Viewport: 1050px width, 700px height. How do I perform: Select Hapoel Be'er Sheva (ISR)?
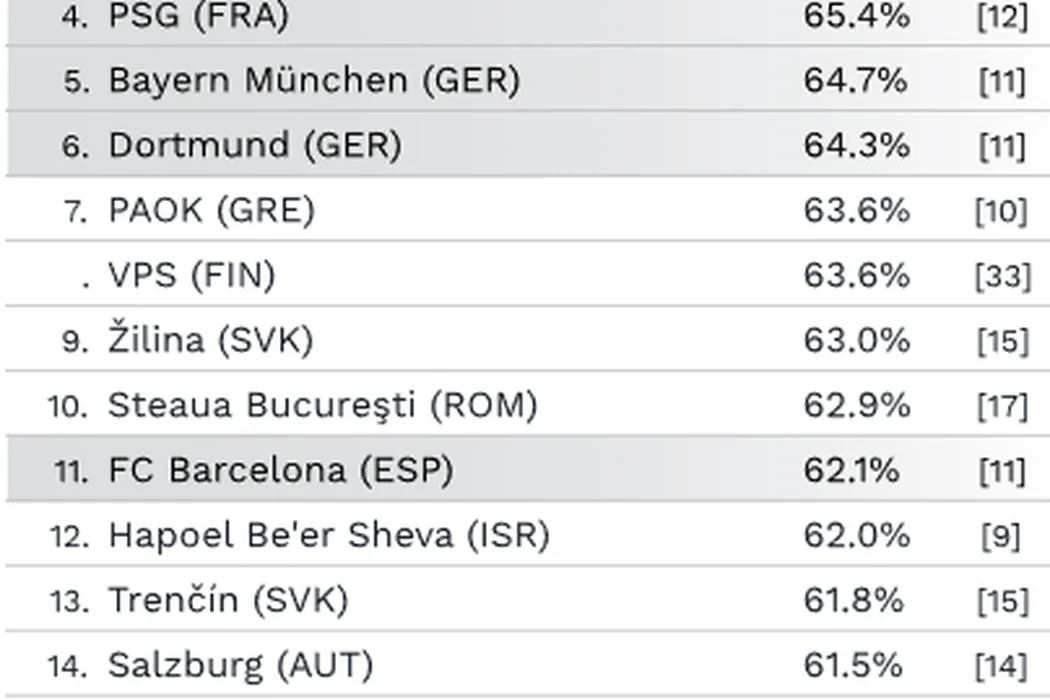[x=328, y=535]
